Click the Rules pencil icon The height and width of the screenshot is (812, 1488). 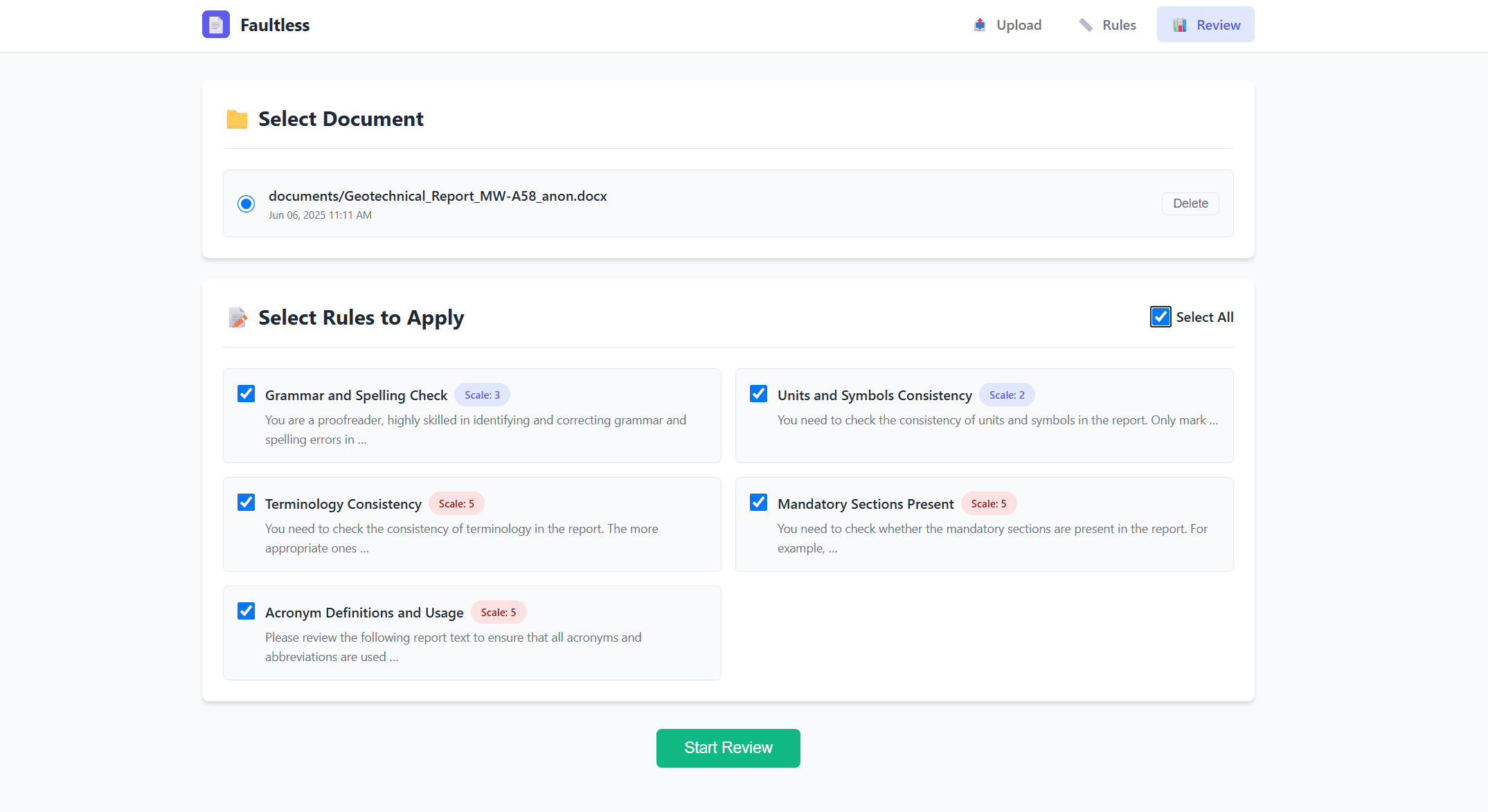coord(1085,25)
